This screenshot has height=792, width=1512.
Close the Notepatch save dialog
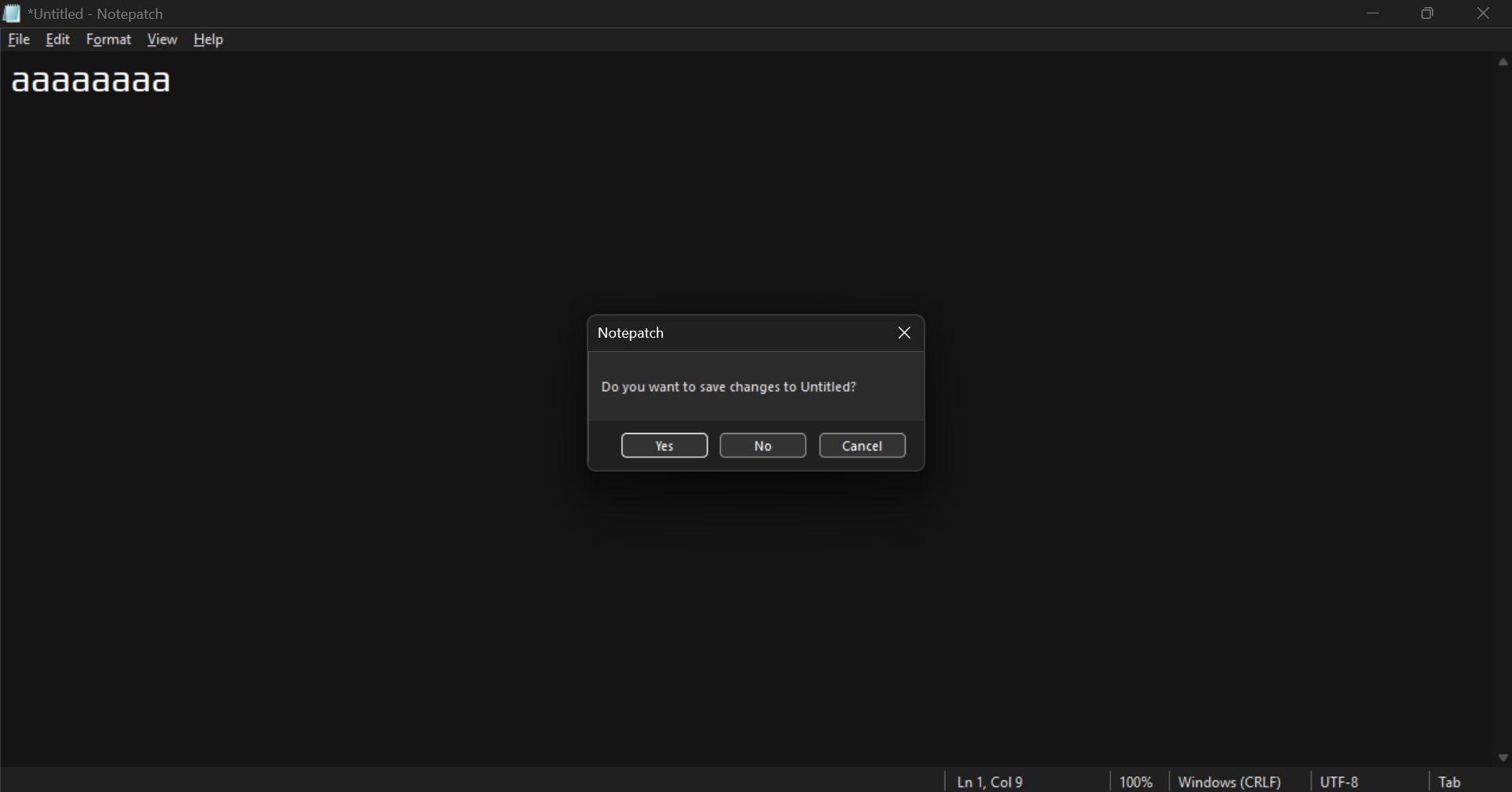[904, 333]
